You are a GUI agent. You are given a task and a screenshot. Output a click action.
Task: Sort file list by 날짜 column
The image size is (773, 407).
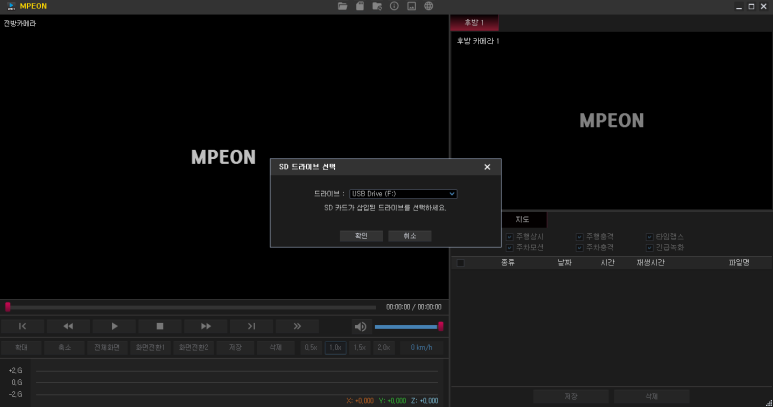click(x=564, y=263)
